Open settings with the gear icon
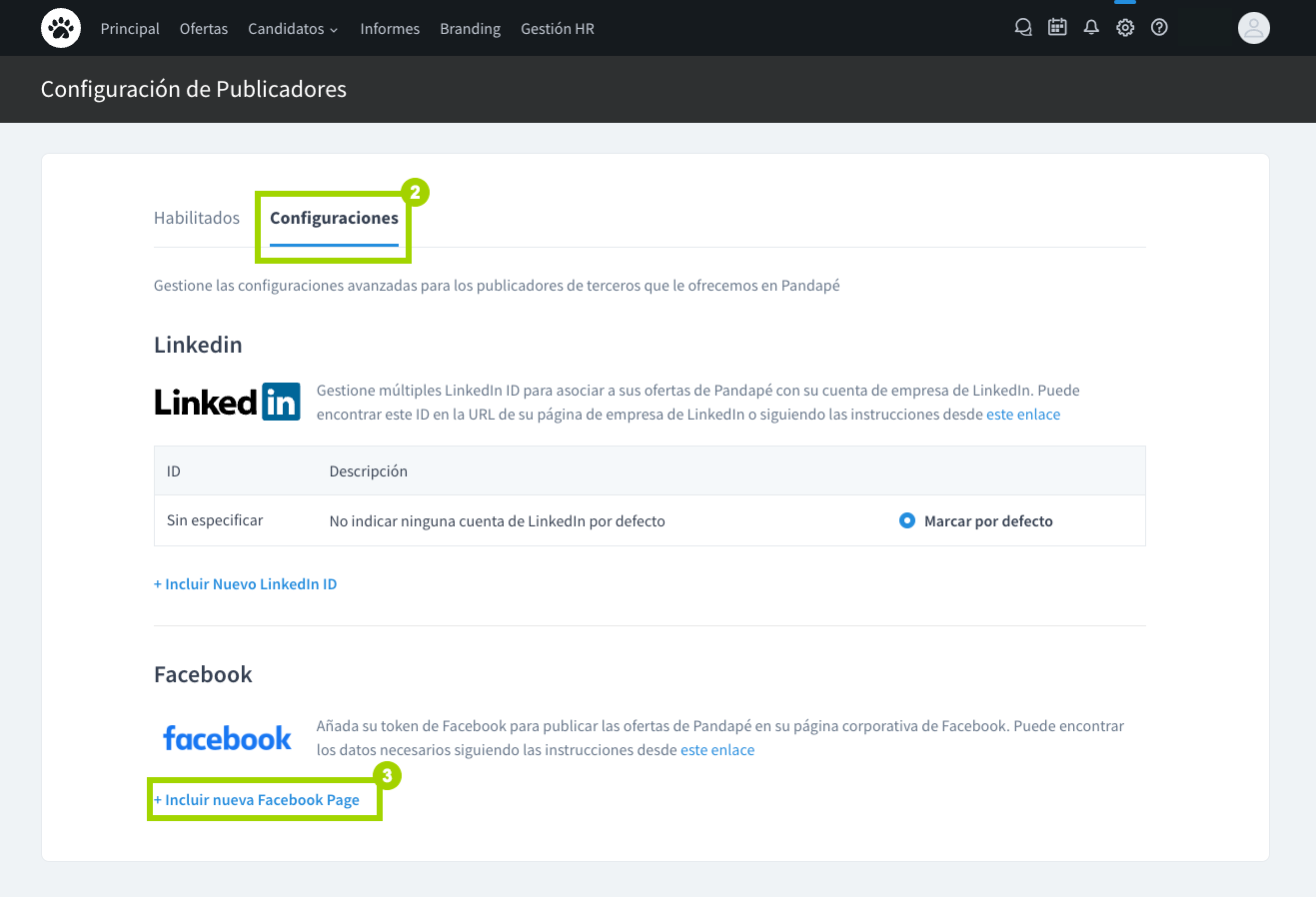The width and height of the screenshot is (1316, 897). pyautogui.click(x=1125, y=27)
